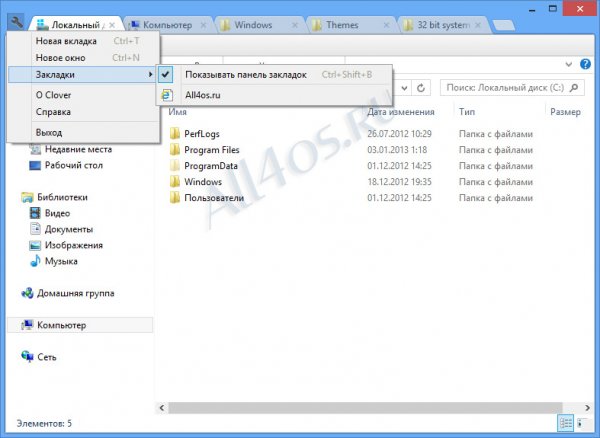Close the 32 bit system tab
The image size is (600, 438).
478,25
